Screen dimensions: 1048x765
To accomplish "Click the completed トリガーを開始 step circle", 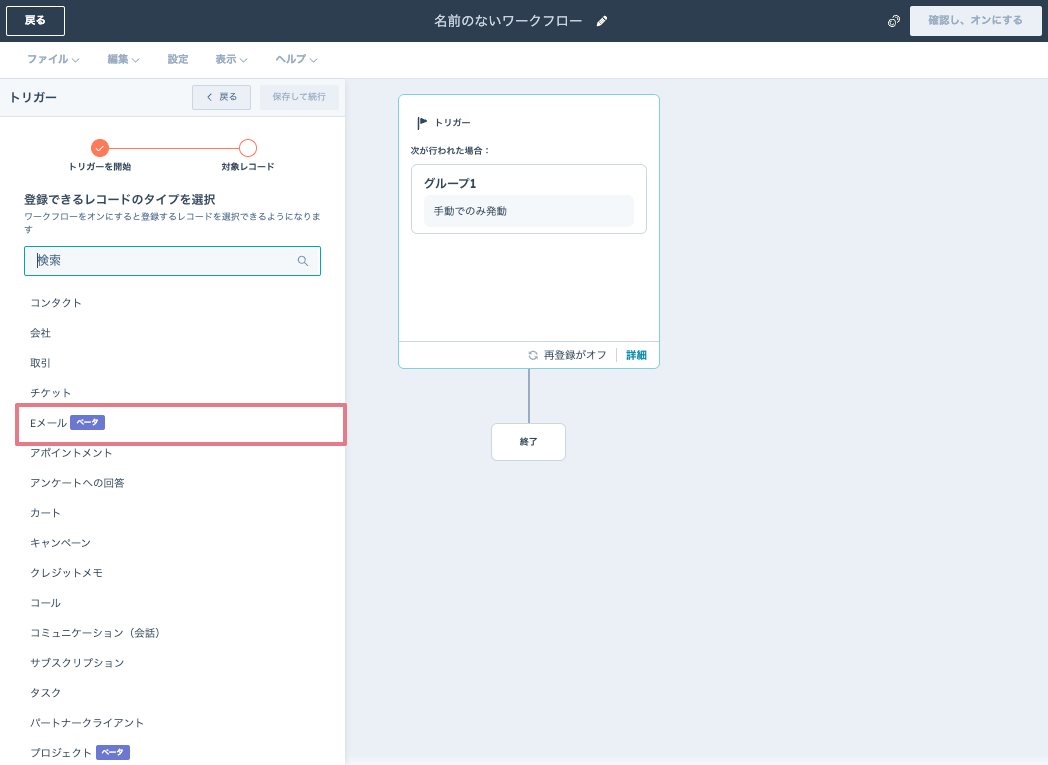I will pos(100,148).
